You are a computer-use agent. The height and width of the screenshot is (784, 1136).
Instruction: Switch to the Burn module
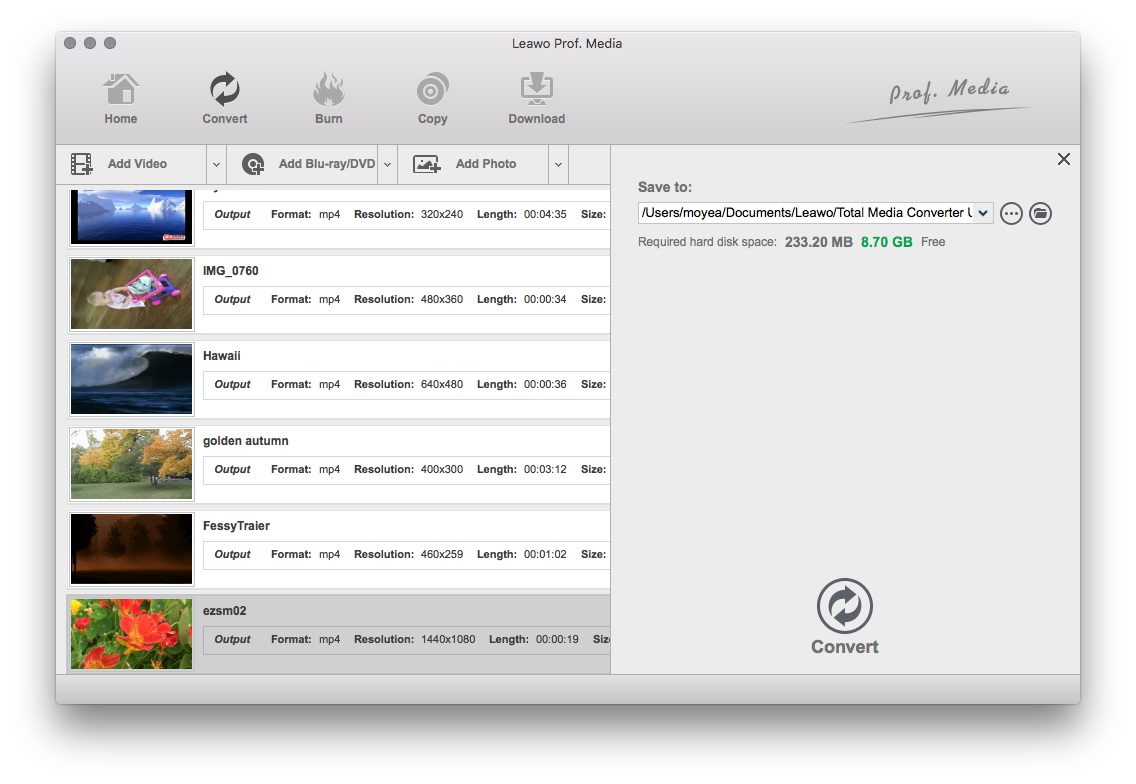click(x=328, y=99)
